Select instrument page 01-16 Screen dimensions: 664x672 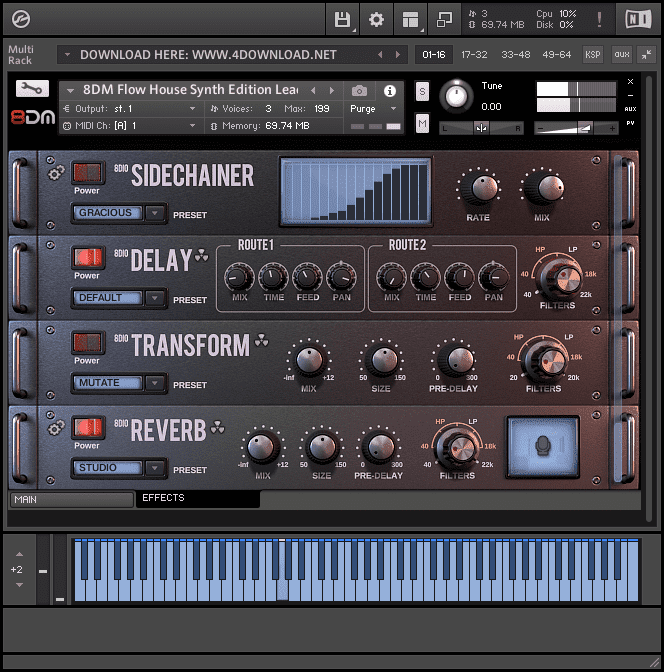pyautogui.click(x=434, y=54)
